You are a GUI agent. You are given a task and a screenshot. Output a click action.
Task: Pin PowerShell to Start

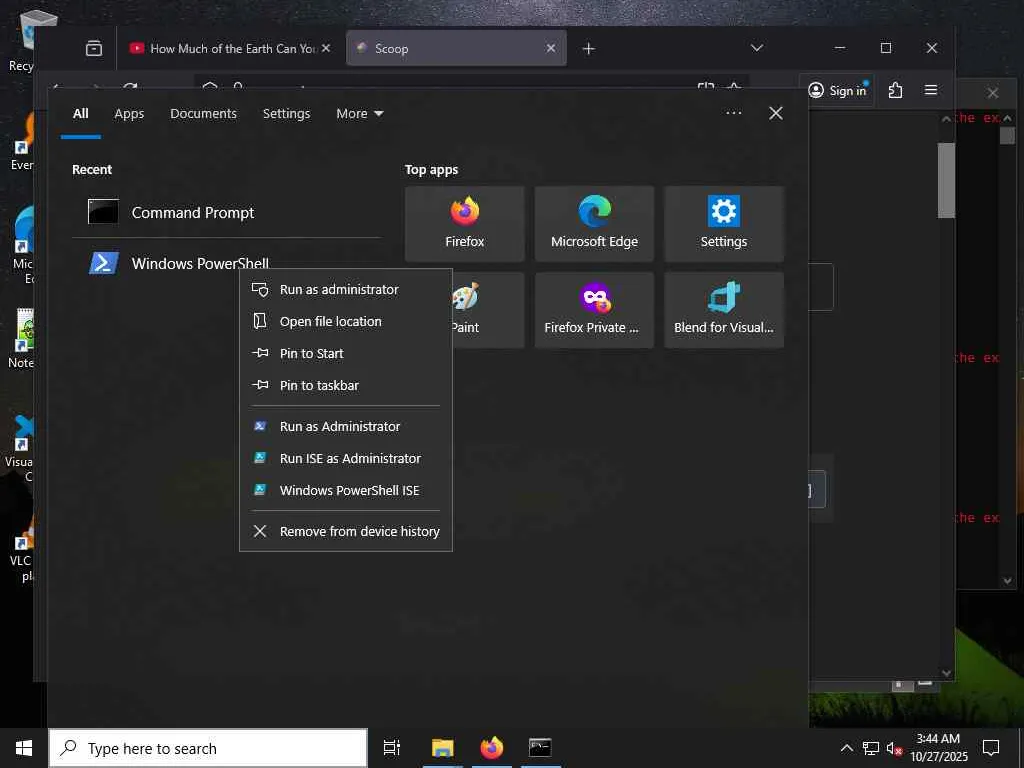(345, 353)
